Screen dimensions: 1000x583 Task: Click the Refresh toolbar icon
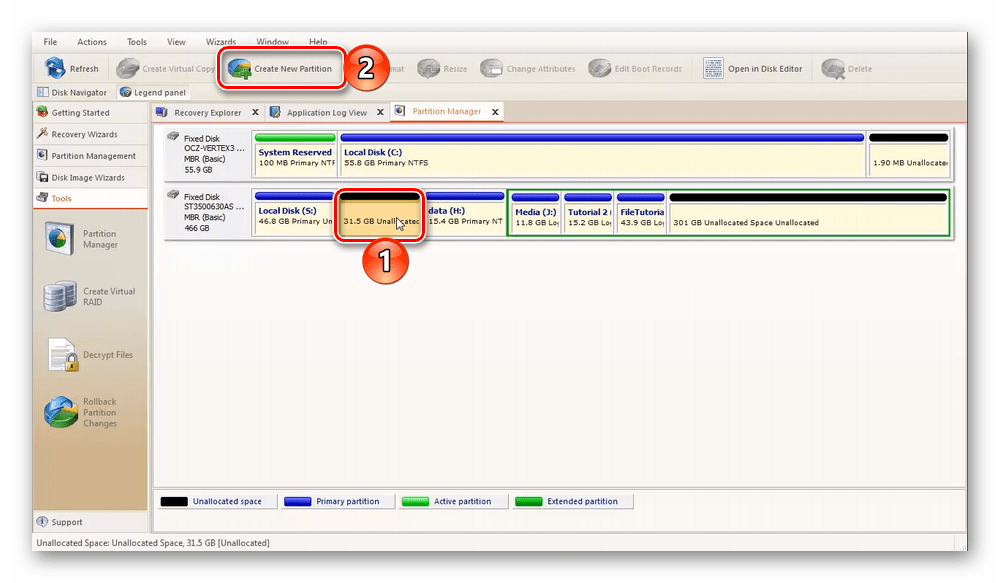pos(55,68)
